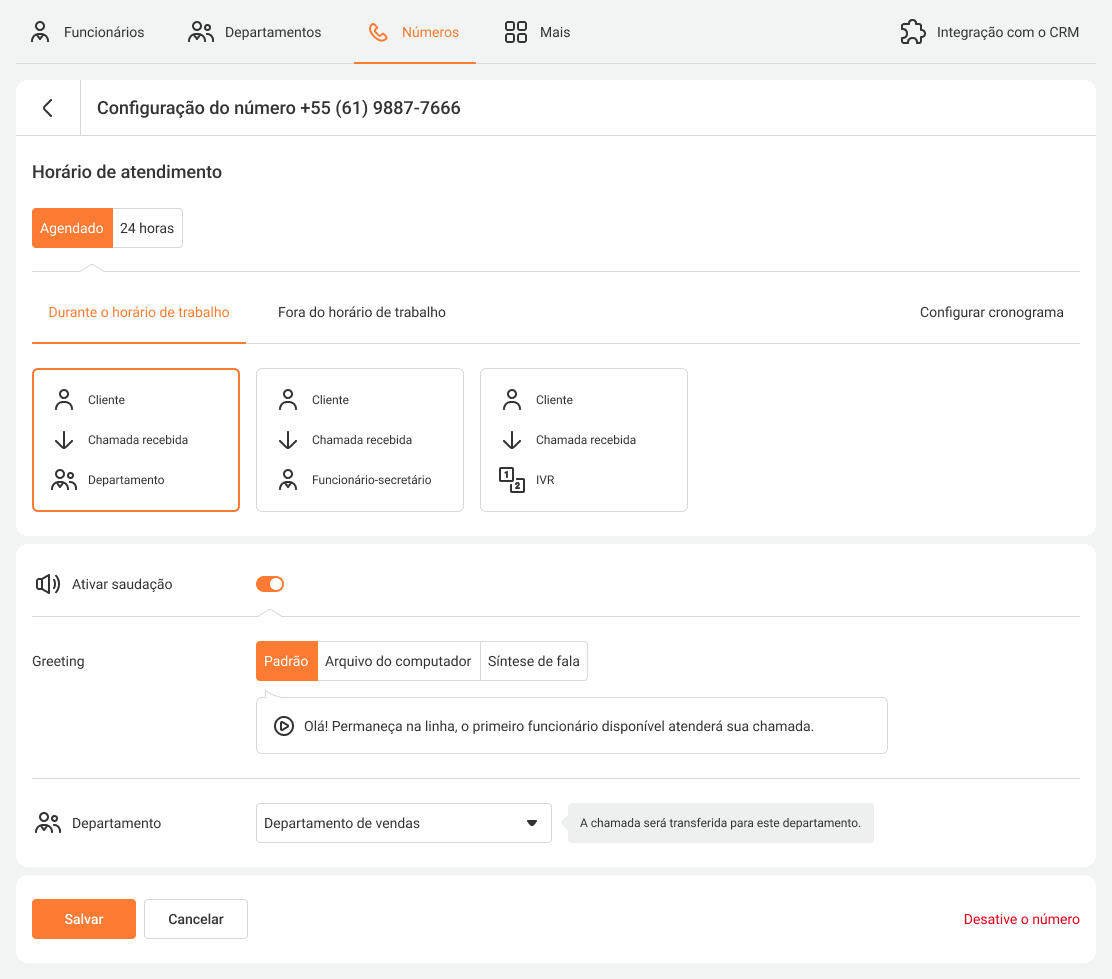Open the Funcionários navigation tab
Screen dimensions: 1112x979
pos(88,32)
